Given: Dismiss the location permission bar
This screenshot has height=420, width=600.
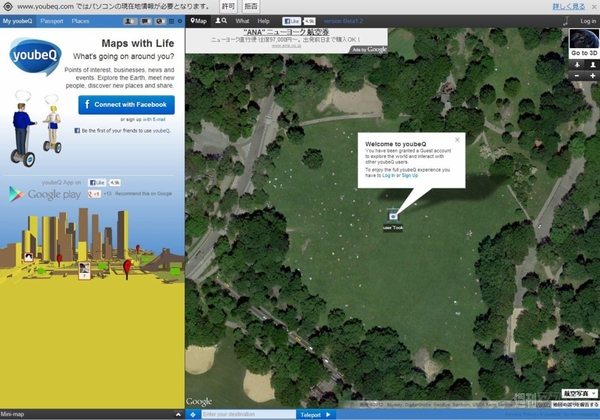Looking at the screenshot, I should point(594,7).
